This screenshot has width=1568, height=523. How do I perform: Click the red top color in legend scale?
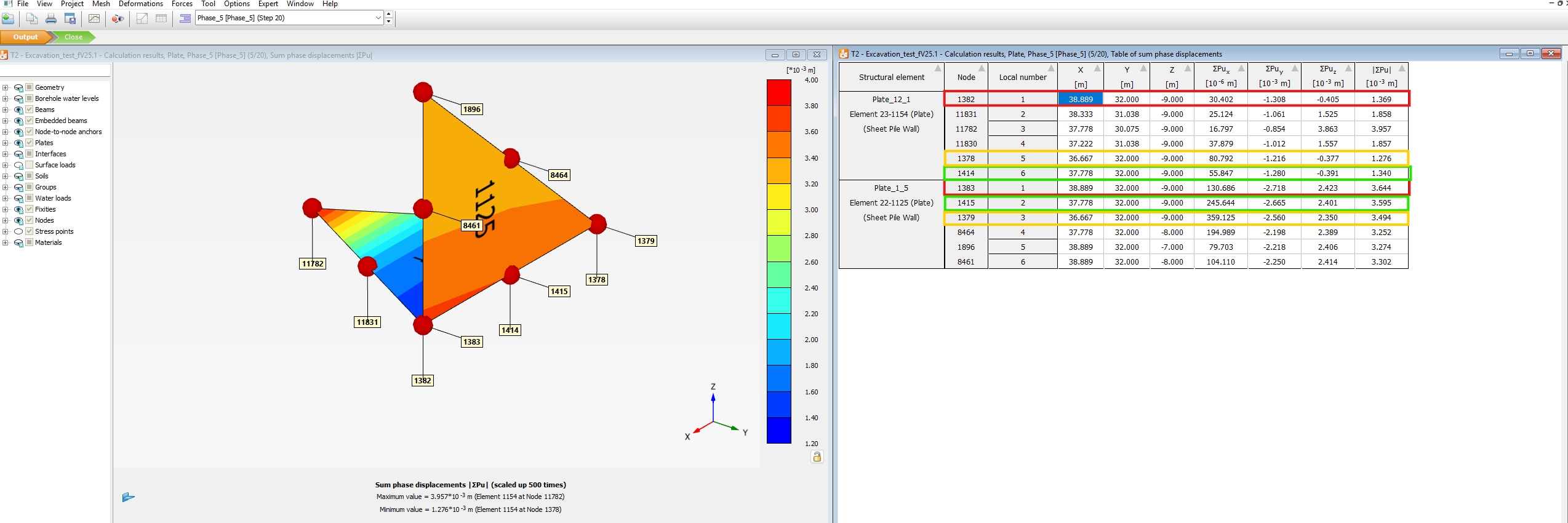778,93
